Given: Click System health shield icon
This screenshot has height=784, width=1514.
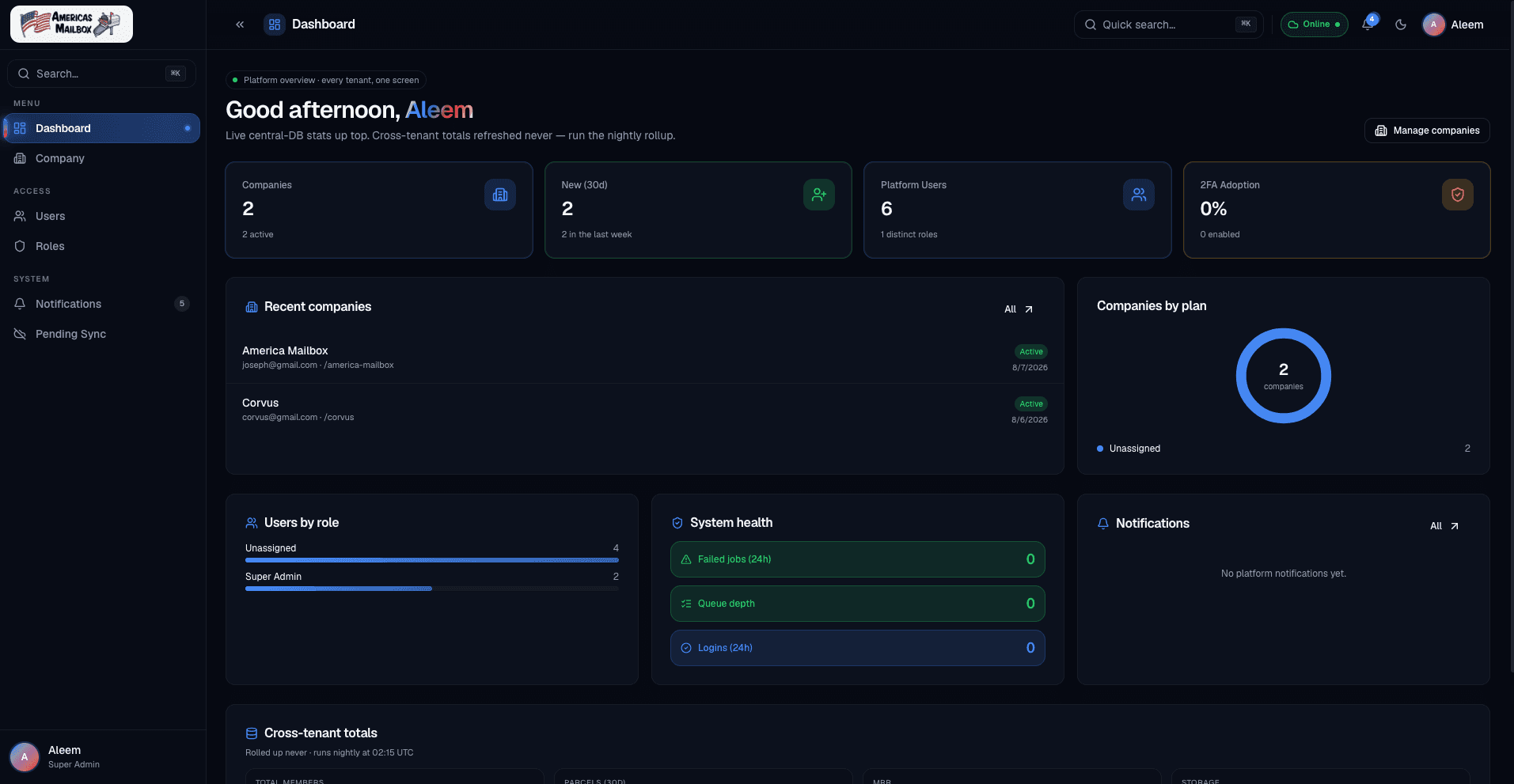Looking at the screenshot, I should click(x=677, y=523).
